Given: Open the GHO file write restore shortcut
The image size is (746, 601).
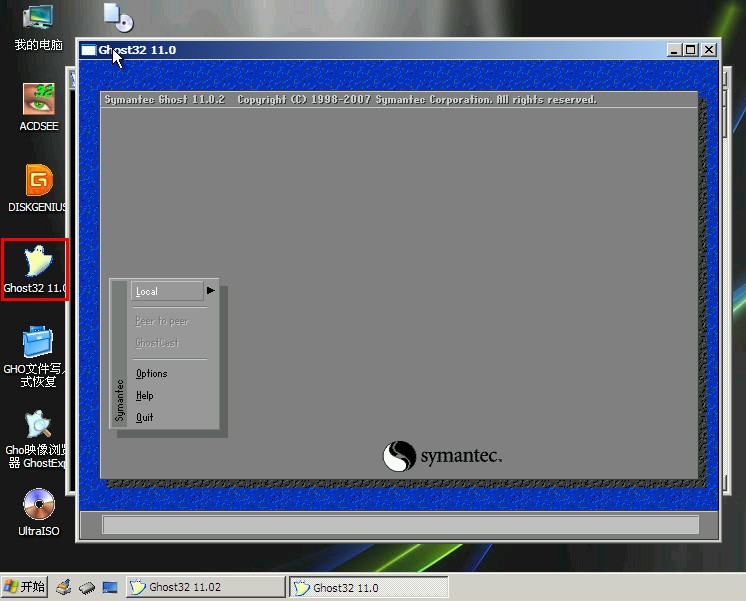Looking at the screenshot, I should (x=35, y=356).
